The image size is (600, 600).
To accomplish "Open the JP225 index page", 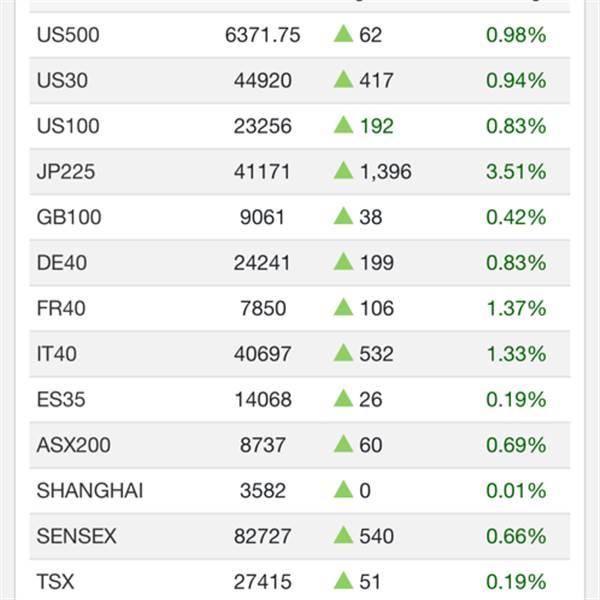I will tap(66, 171).
